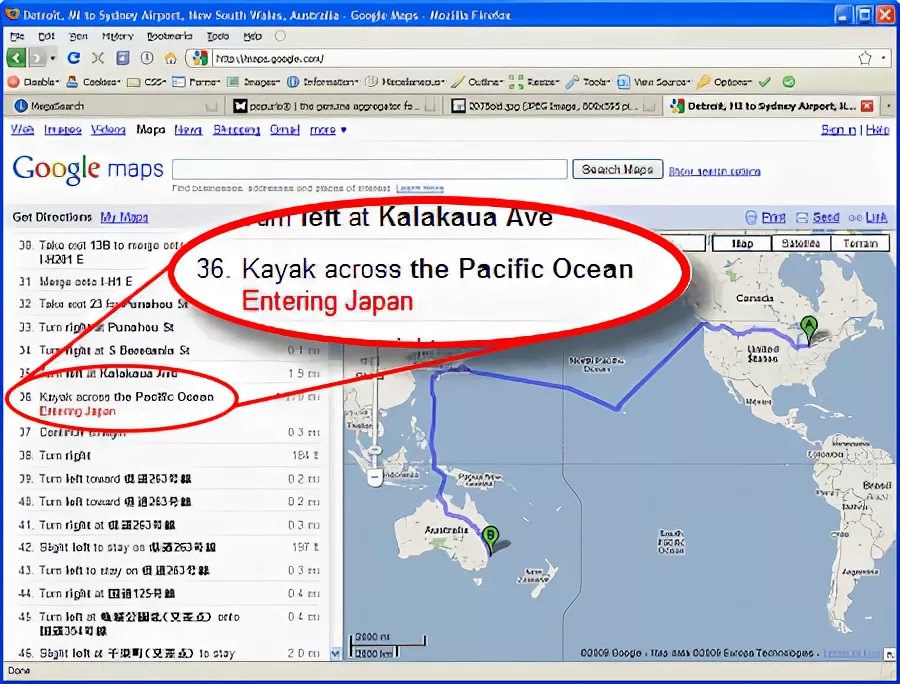
Task: Select marker A on Detroit
Action: [809, 329]
